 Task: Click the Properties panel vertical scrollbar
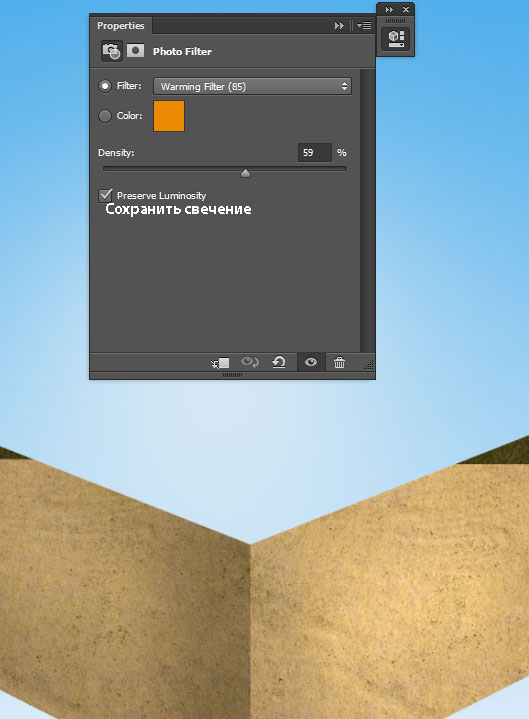point(367,211)
